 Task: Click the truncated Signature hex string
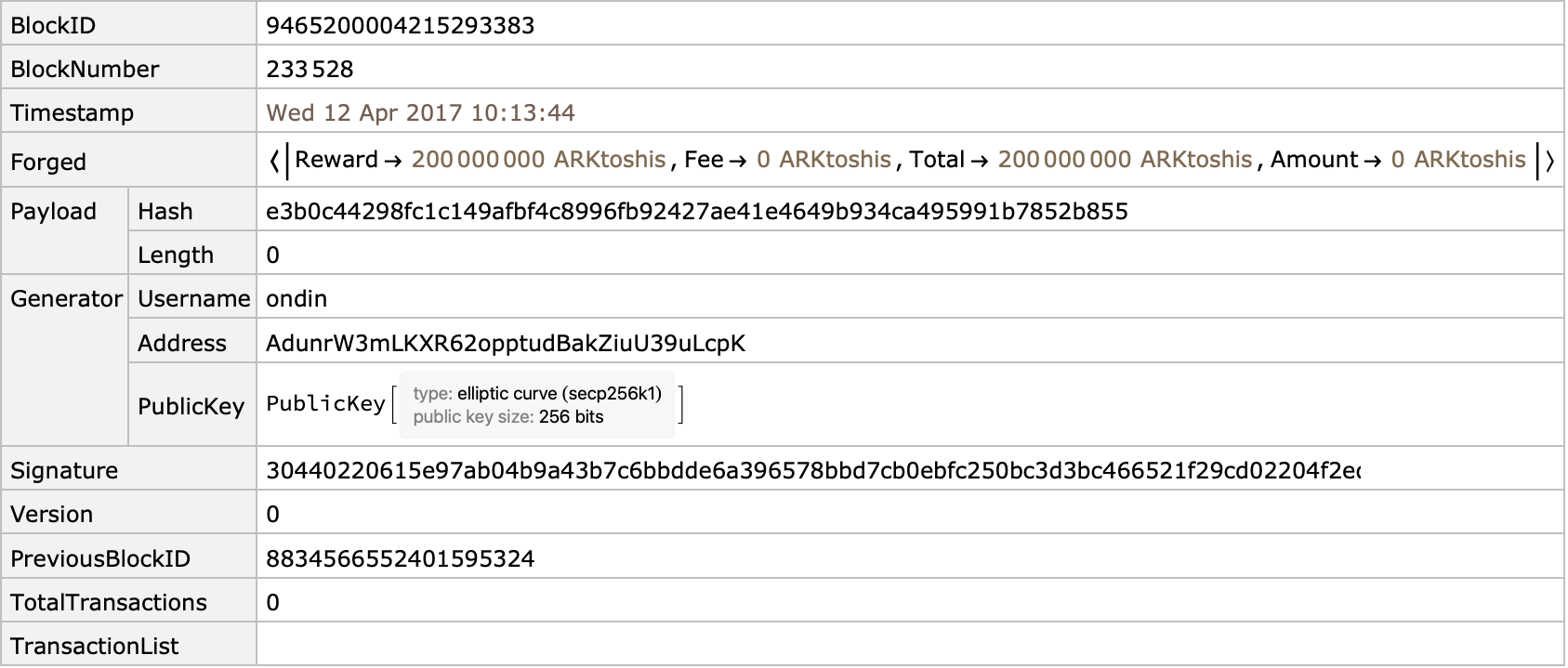point(813,470)
